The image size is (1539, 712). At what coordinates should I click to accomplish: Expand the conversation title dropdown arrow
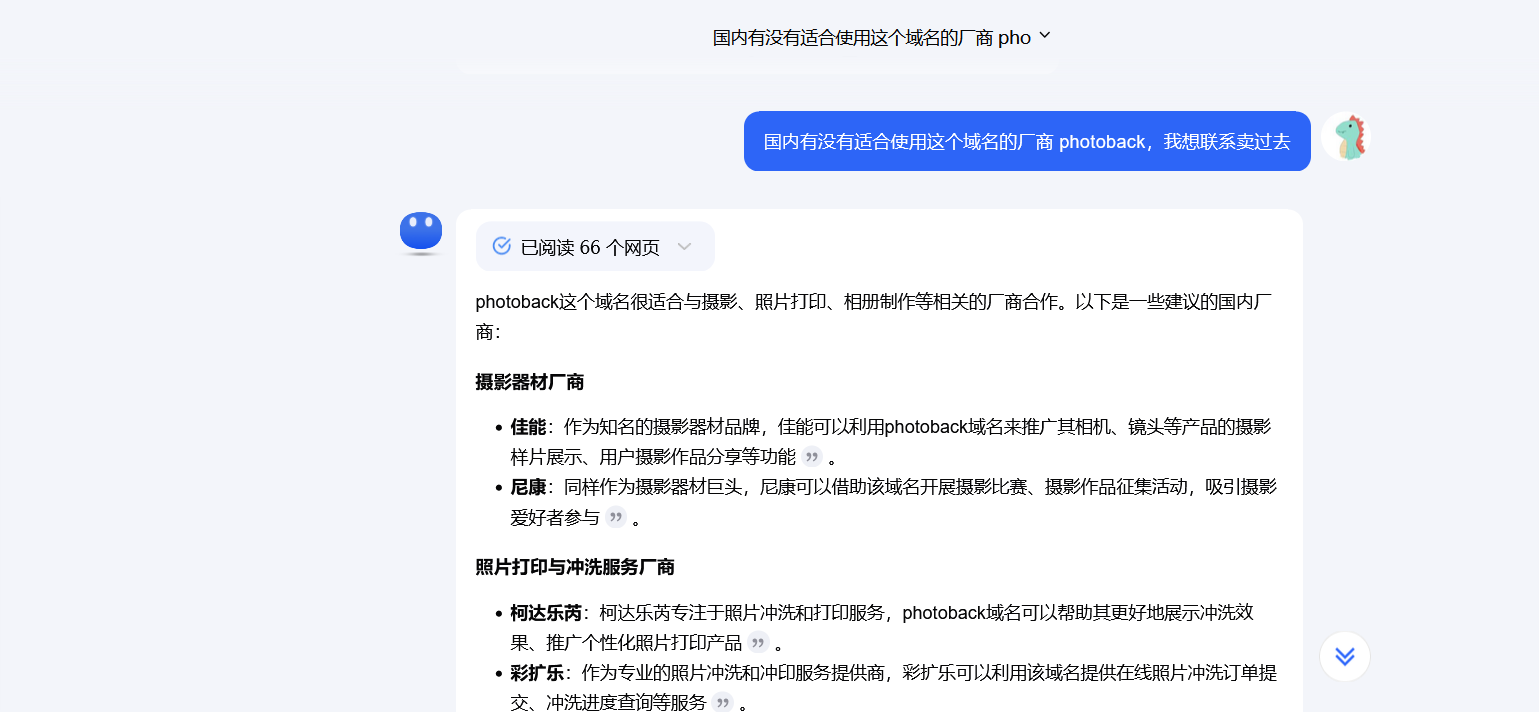pos(1045,36)
